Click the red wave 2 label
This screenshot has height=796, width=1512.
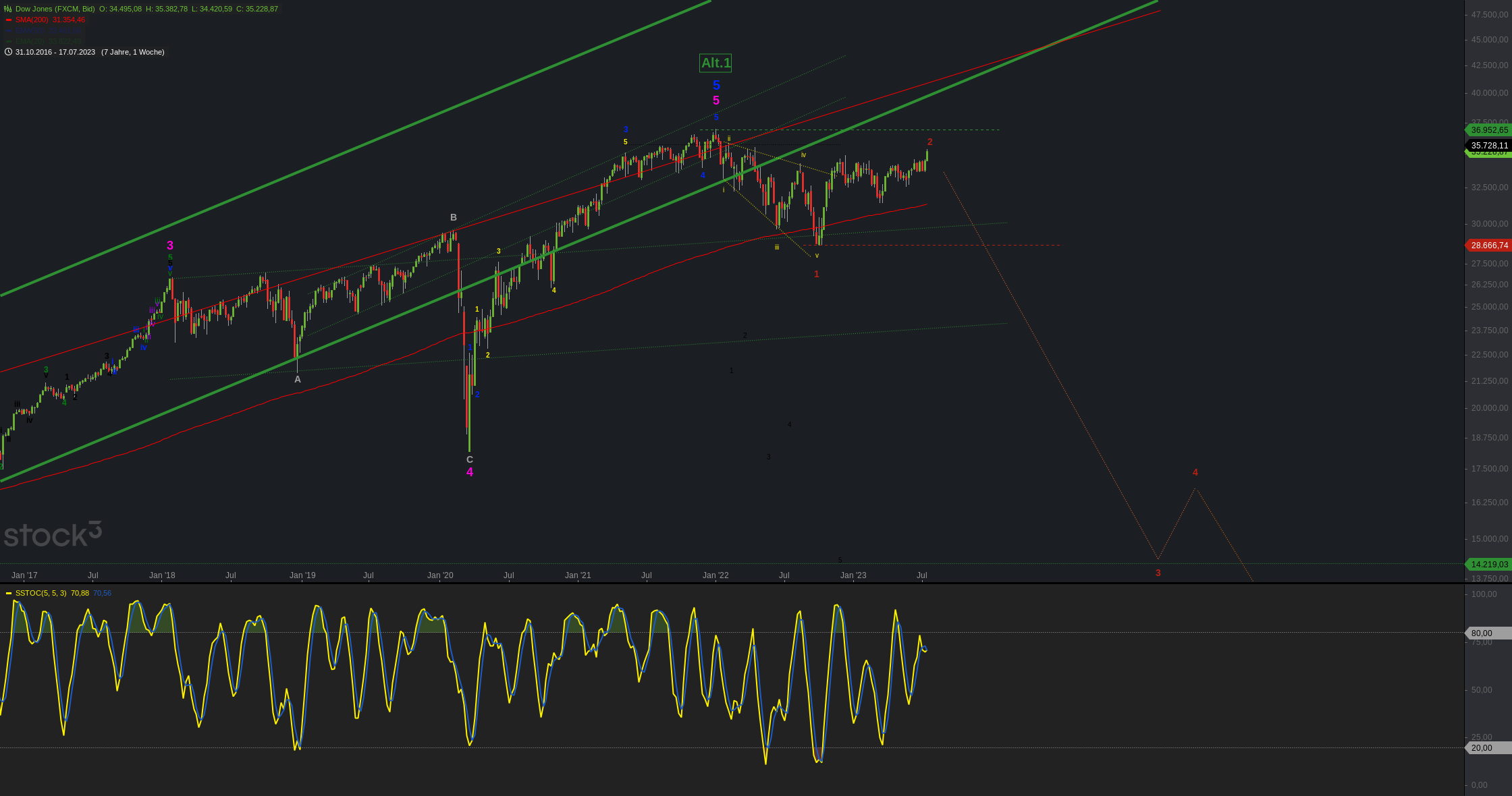[x=930, y=142]
